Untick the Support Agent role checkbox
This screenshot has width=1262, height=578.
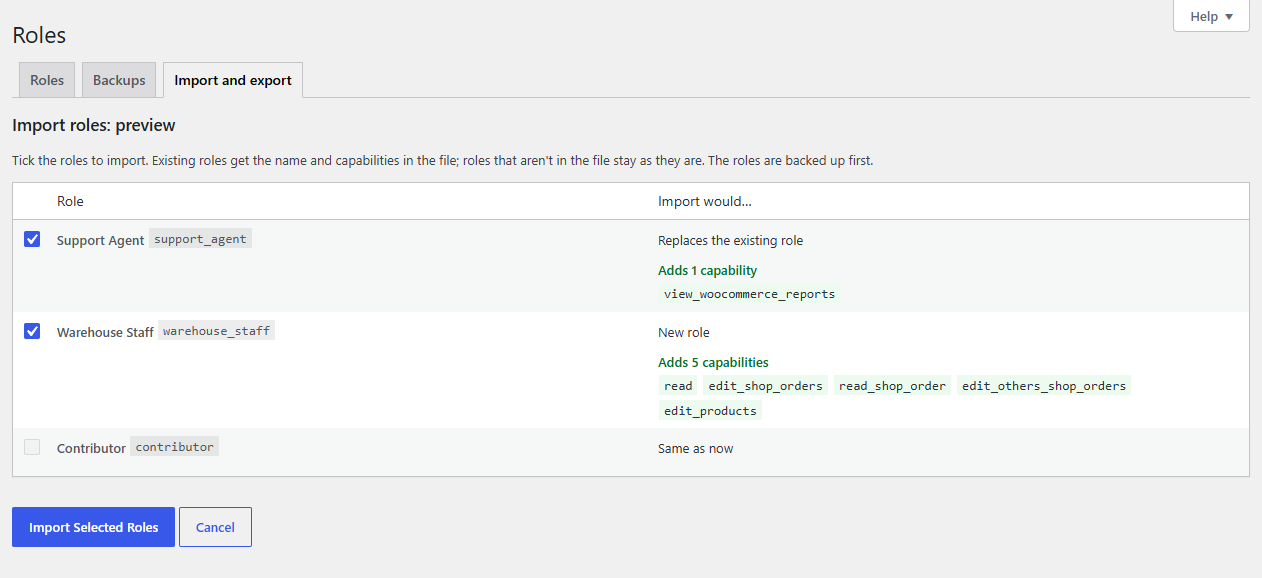point(32,239)
